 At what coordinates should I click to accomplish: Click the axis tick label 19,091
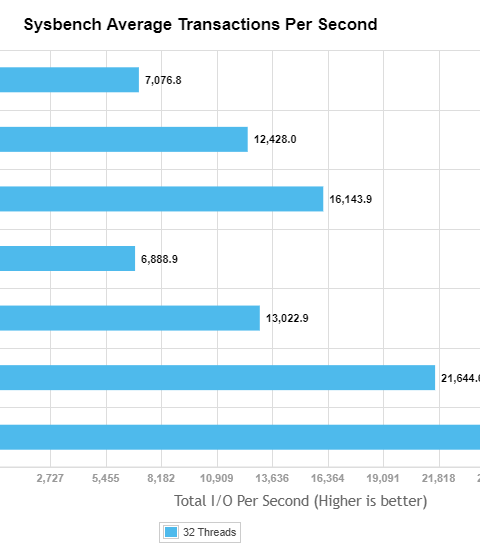click(x=383, y=478)
